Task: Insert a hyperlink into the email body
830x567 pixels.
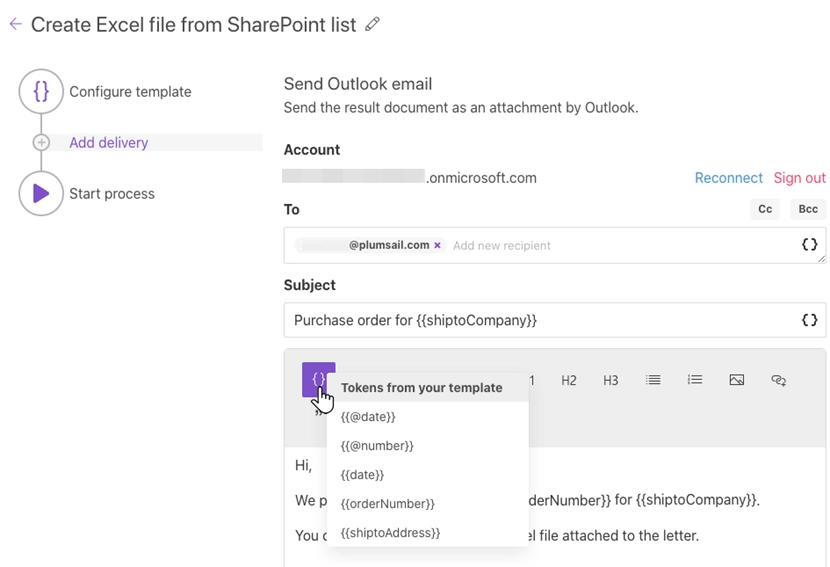Action: pos(779,381)
